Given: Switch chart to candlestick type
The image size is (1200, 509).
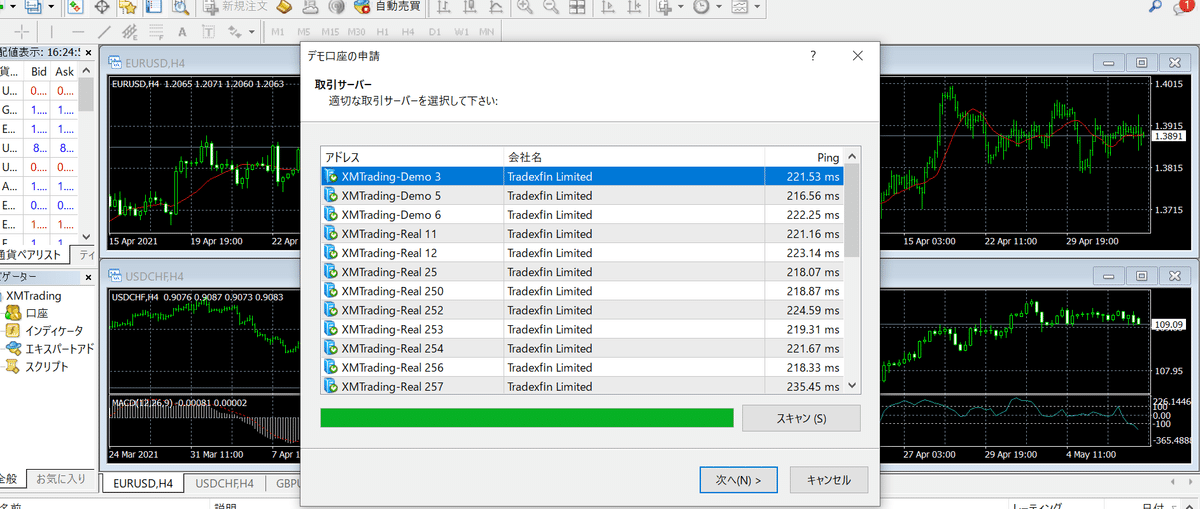Looking at the screenshot, I should (469, 7).
